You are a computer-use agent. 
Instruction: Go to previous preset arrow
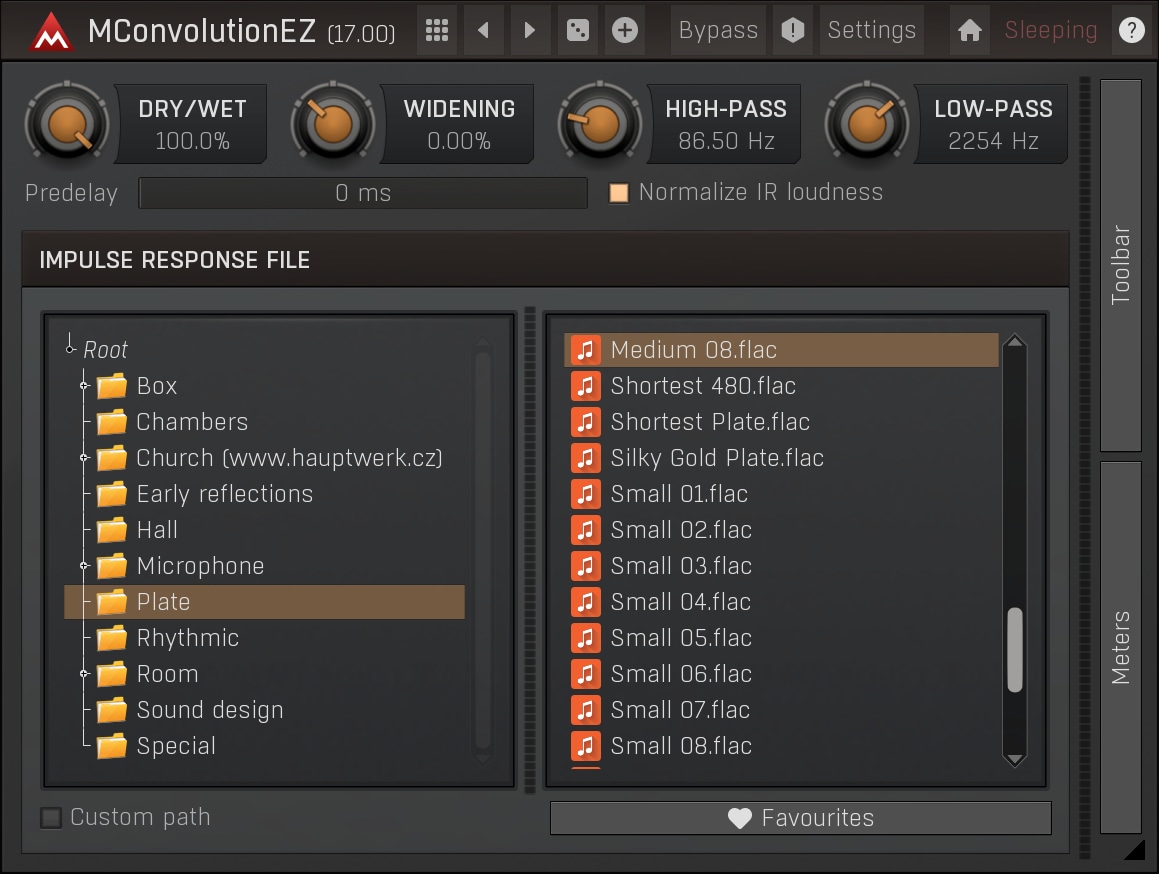point(484,30)
